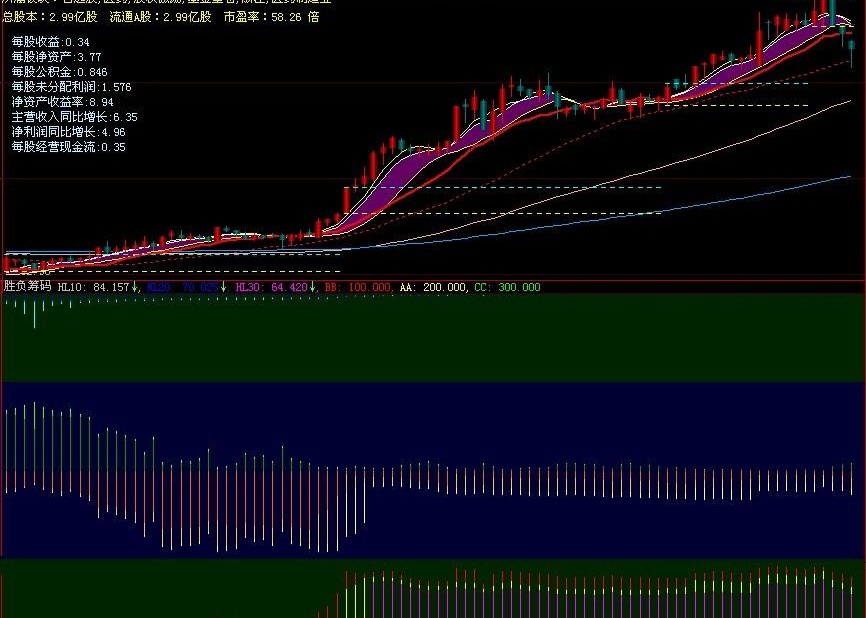
Task: Click the 每股净资产:3.77 line
Action: (56, 57)
